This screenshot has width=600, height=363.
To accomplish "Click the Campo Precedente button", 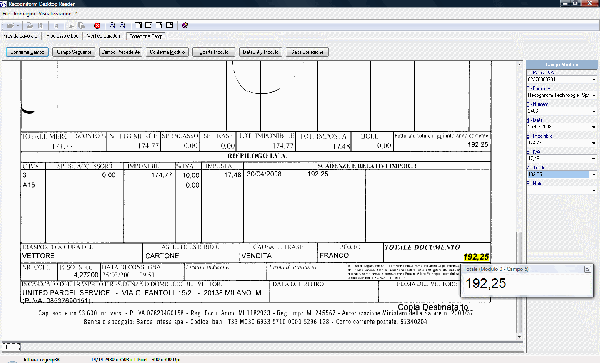I will click(121, 52).
